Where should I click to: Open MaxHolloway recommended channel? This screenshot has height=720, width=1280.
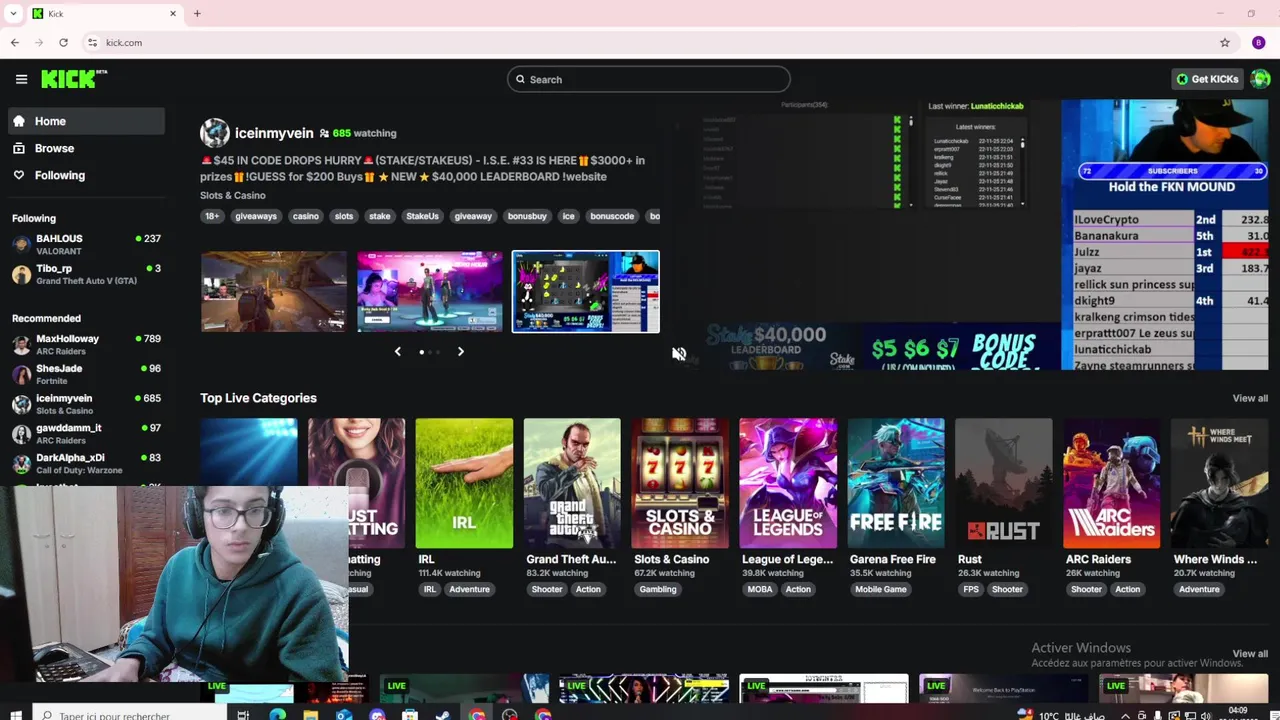(86, 344)
